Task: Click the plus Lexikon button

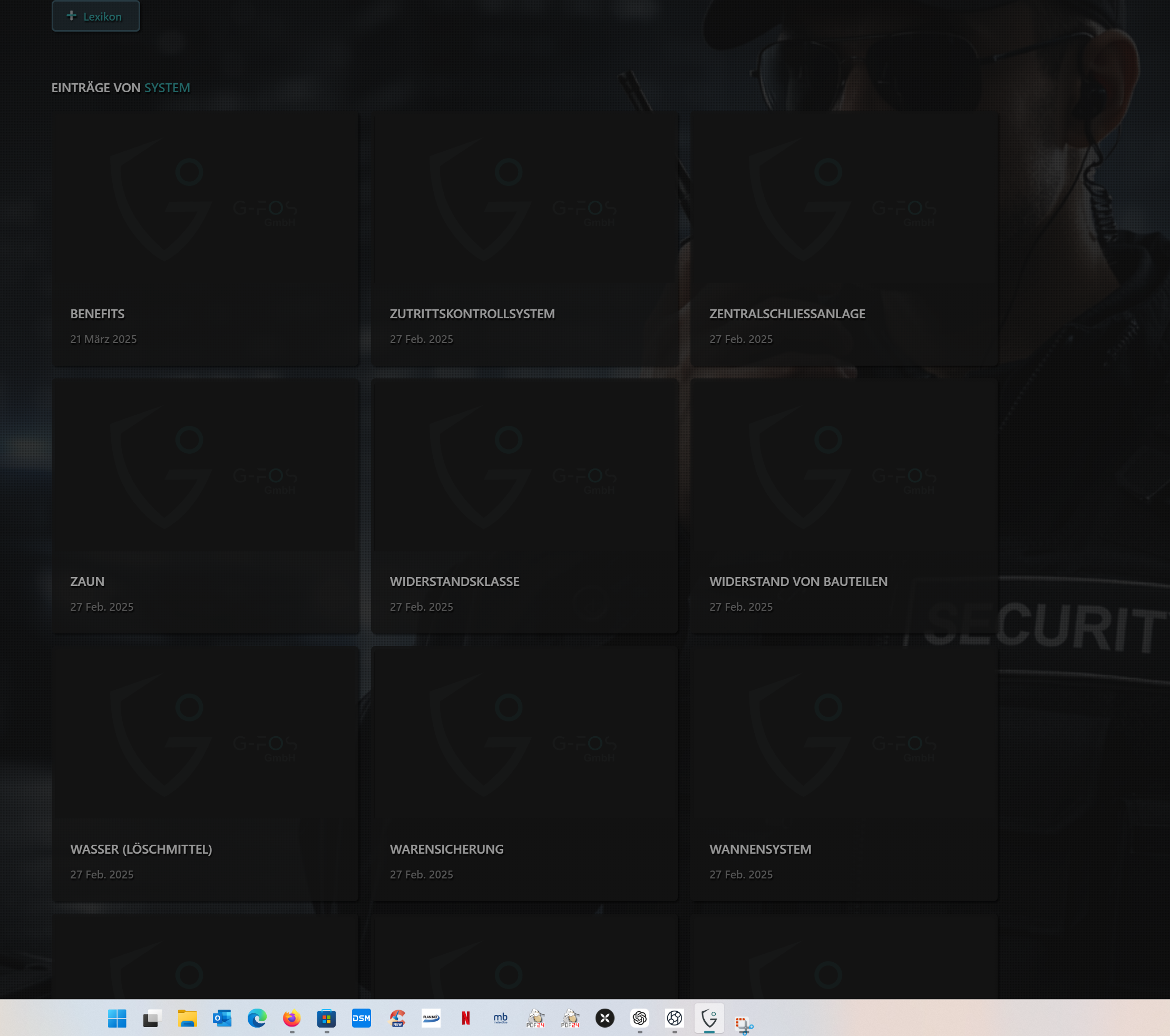Action: click(95, 16)
